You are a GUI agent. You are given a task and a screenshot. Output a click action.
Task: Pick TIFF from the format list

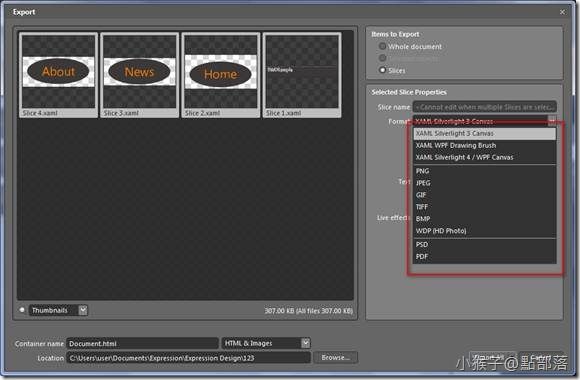click(x=485, y=207)
